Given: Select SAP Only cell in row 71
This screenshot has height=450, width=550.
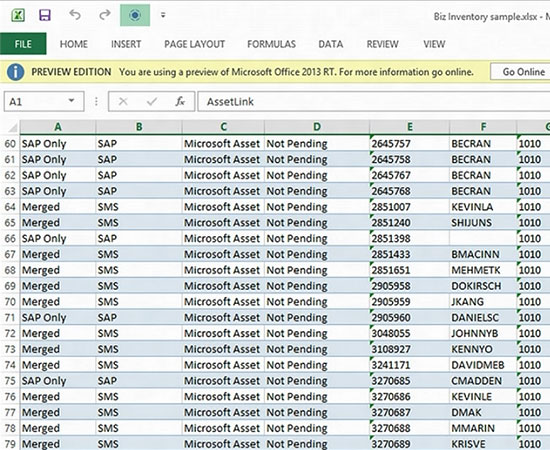Looking at the screenshot, I should coord(58,318).
